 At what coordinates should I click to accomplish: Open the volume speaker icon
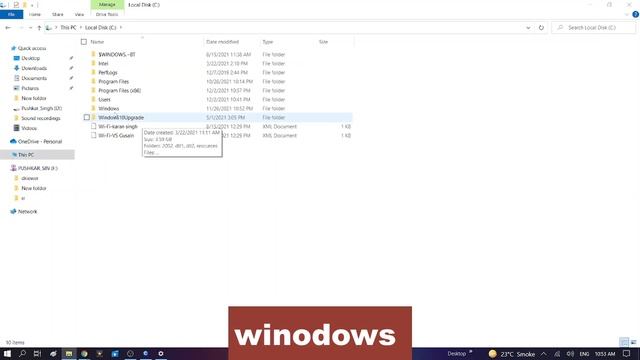tap(570, 354)
